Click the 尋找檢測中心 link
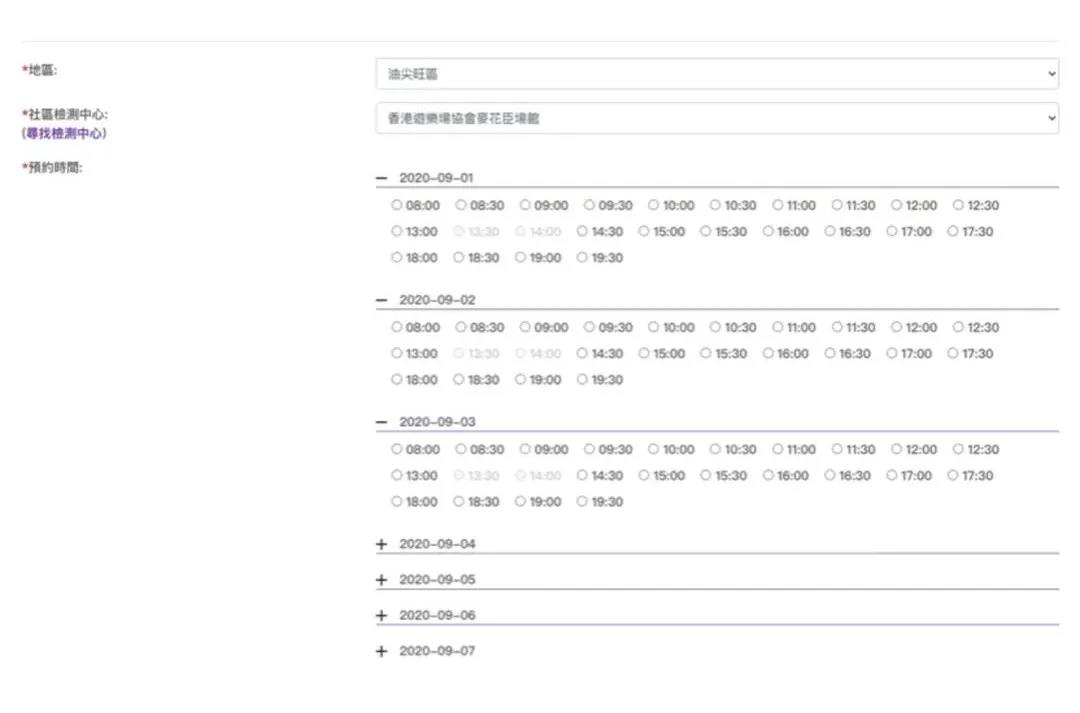Viewport: 1080px width, 713px height. coord(66,133)
